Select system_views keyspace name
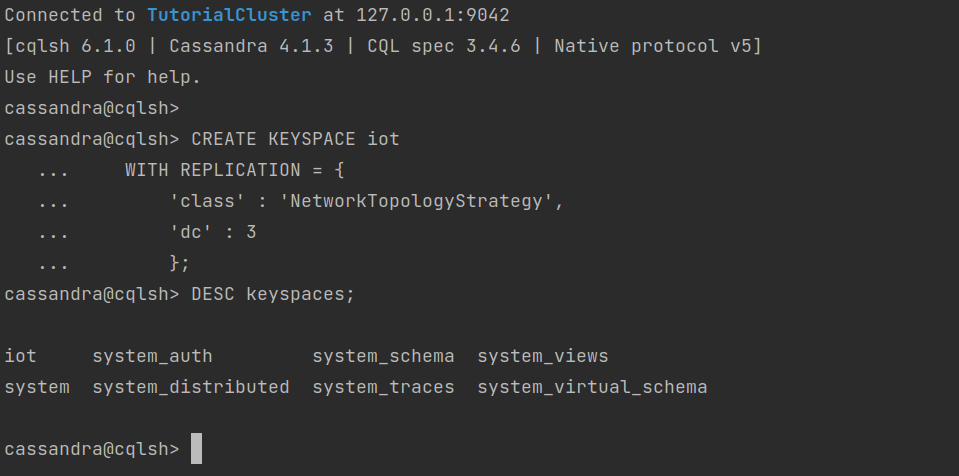 coord(543,356)
